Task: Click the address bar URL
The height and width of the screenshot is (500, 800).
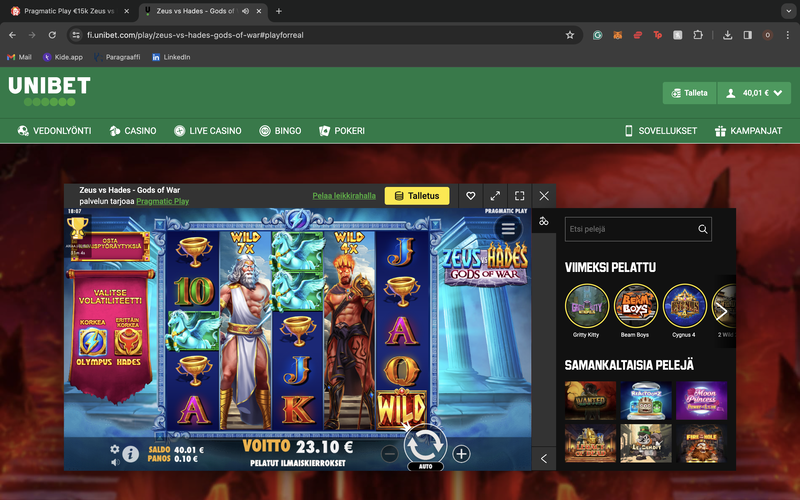Action: tap(195, 35)
